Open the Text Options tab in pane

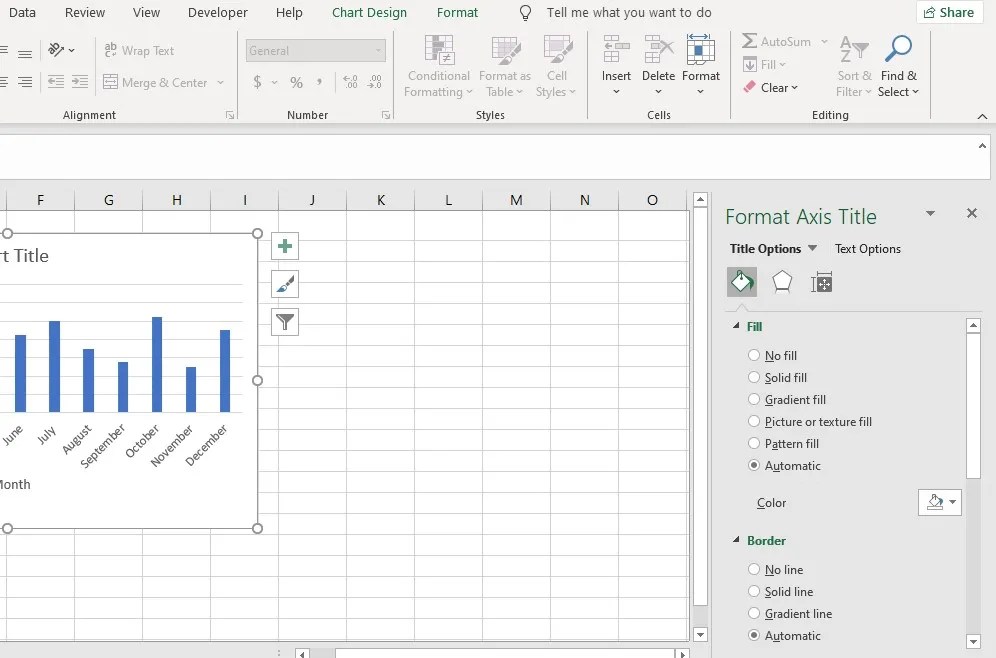point(866,248)
